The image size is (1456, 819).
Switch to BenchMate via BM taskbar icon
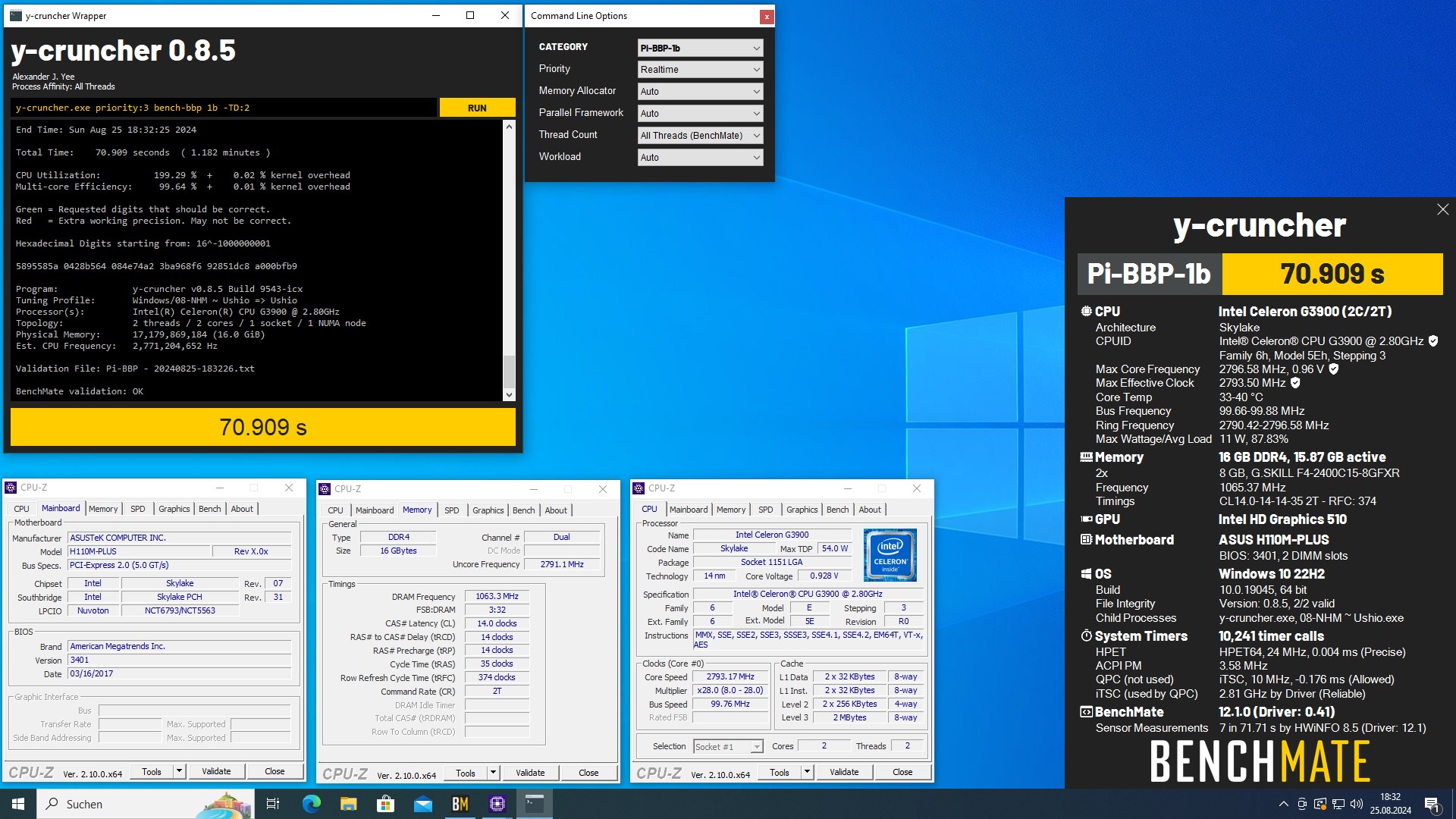click(460, 804)
